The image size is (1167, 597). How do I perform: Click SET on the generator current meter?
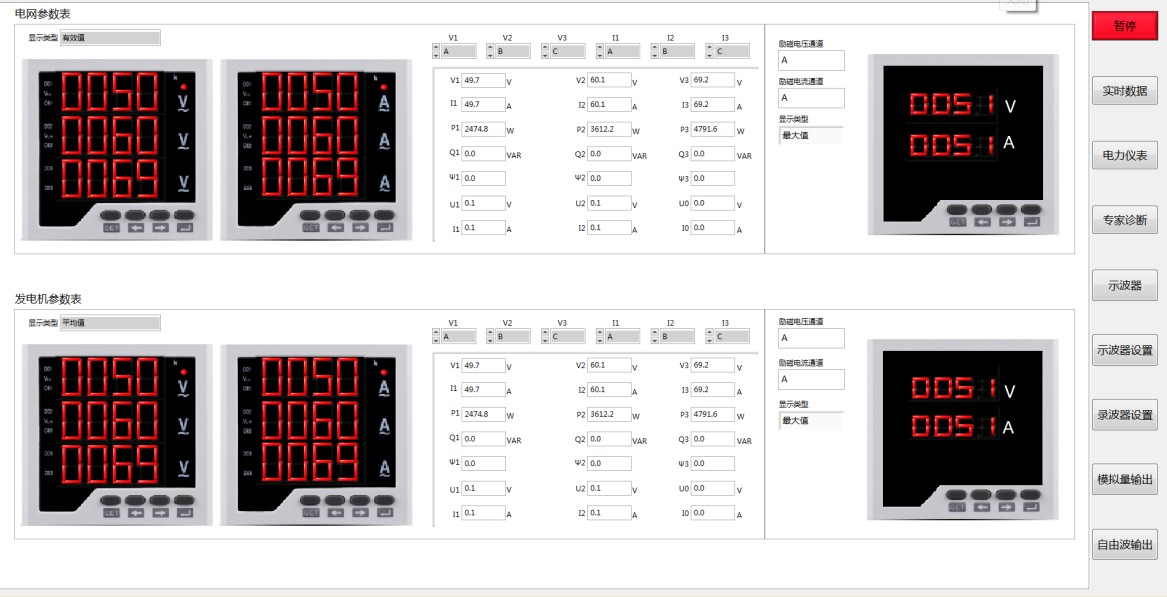311,513
